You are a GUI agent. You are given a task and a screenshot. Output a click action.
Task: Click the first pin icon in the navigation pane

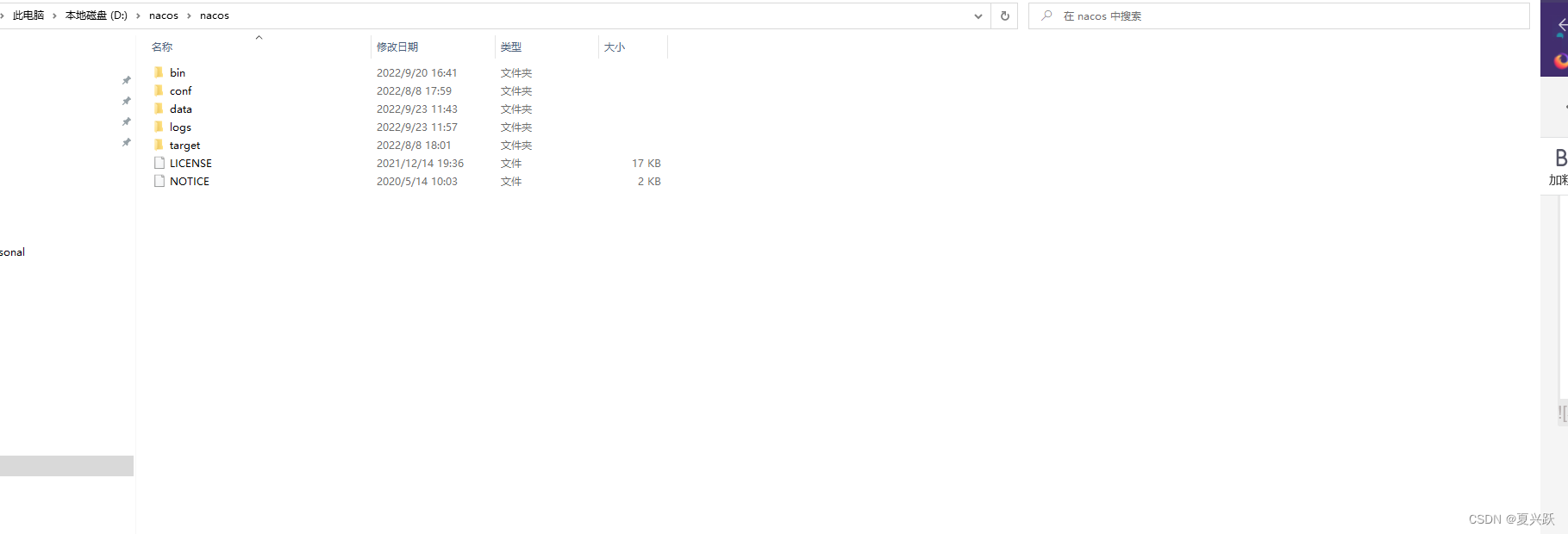tap(127, 80)
